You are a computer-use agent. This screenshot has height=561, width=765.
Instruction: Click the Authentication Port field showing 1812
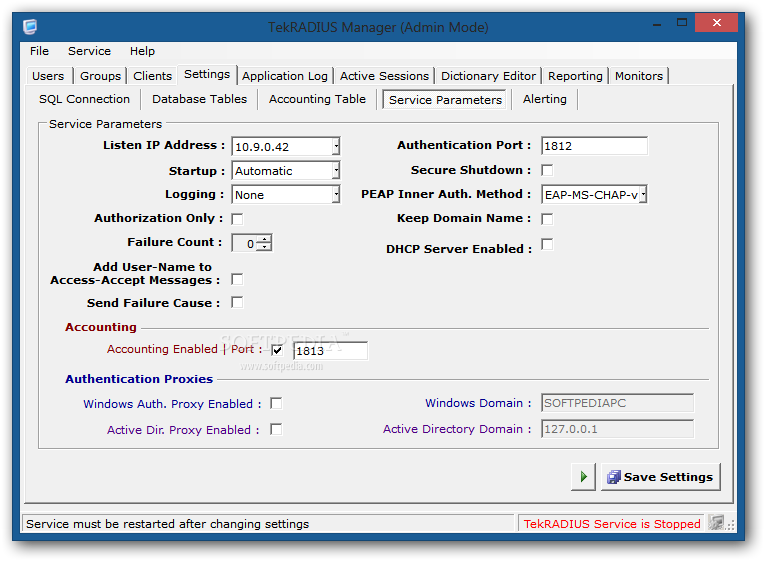click(594, 146)
